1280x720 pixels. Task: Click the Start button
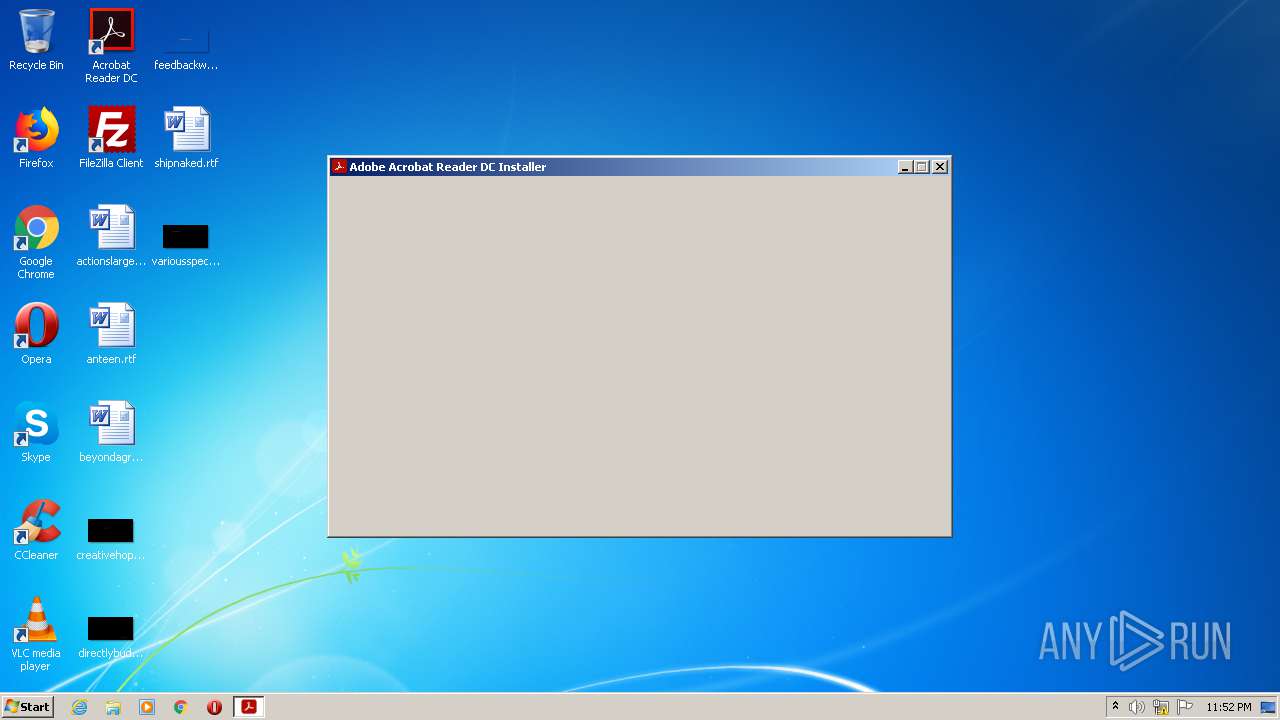coord(28,707)
